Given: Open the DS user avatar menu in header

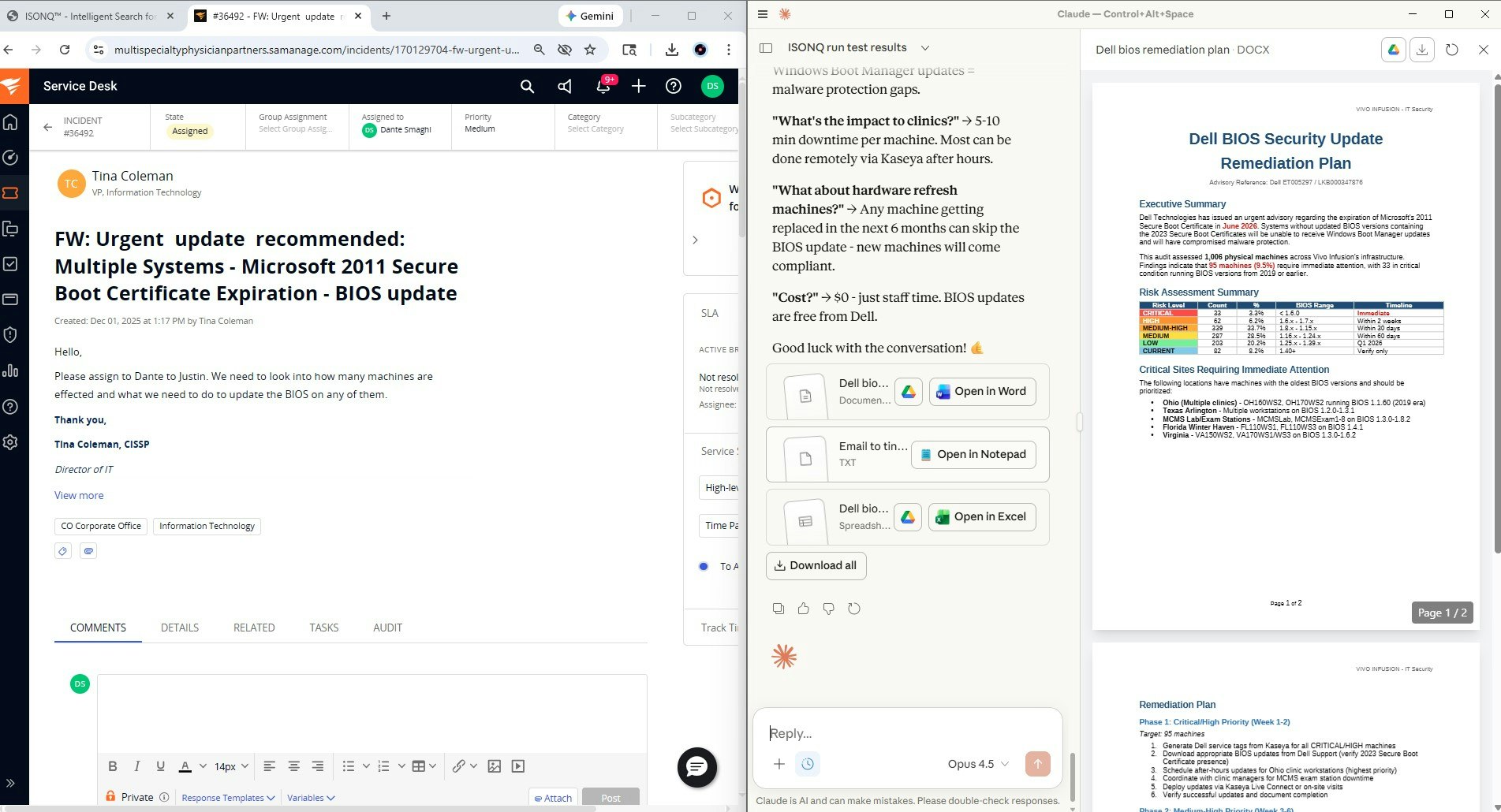Looking at the screenshot, I should tap(712, 87).
